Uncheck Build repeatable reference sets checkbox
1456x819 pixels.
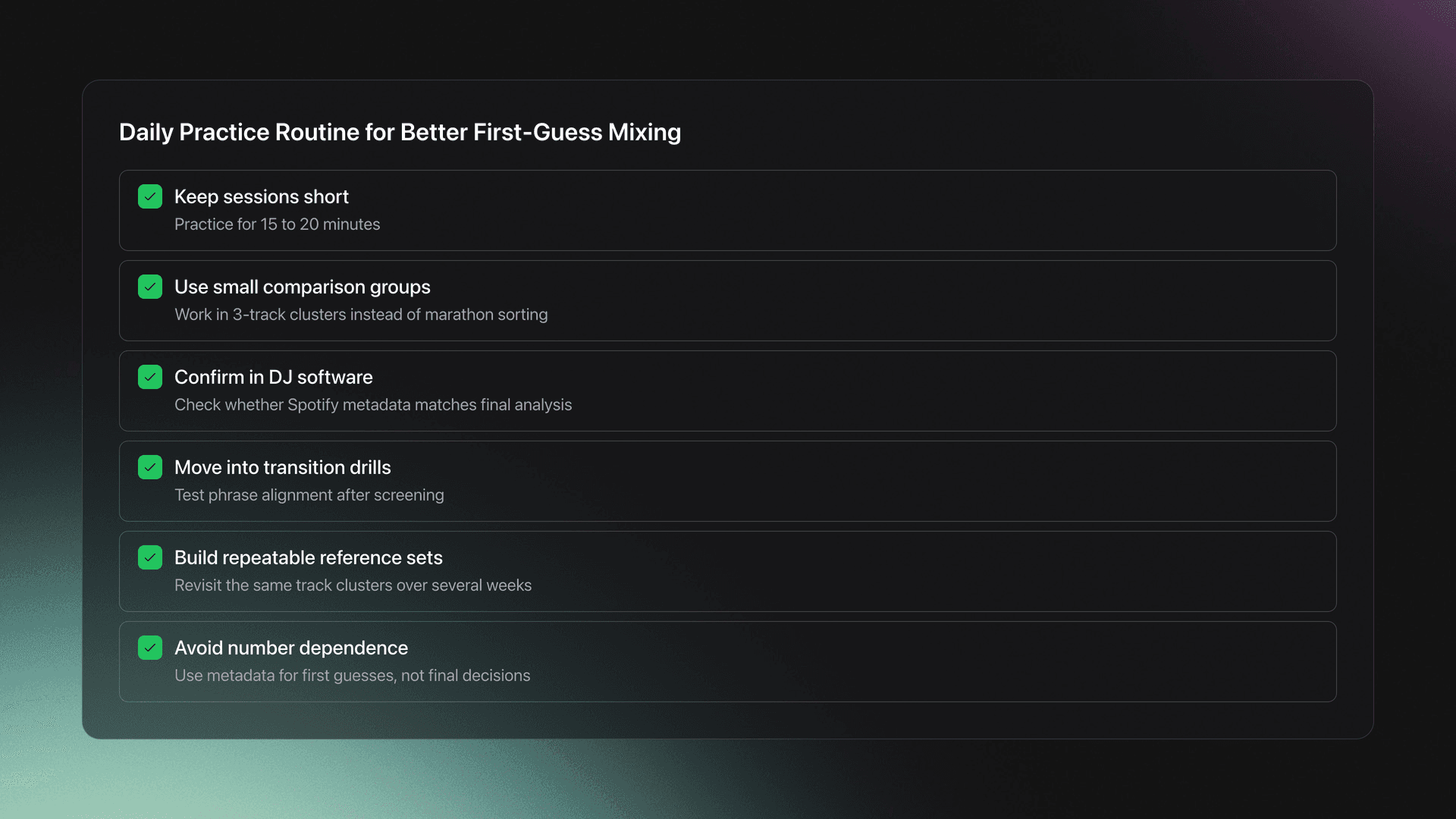[150, 557]
